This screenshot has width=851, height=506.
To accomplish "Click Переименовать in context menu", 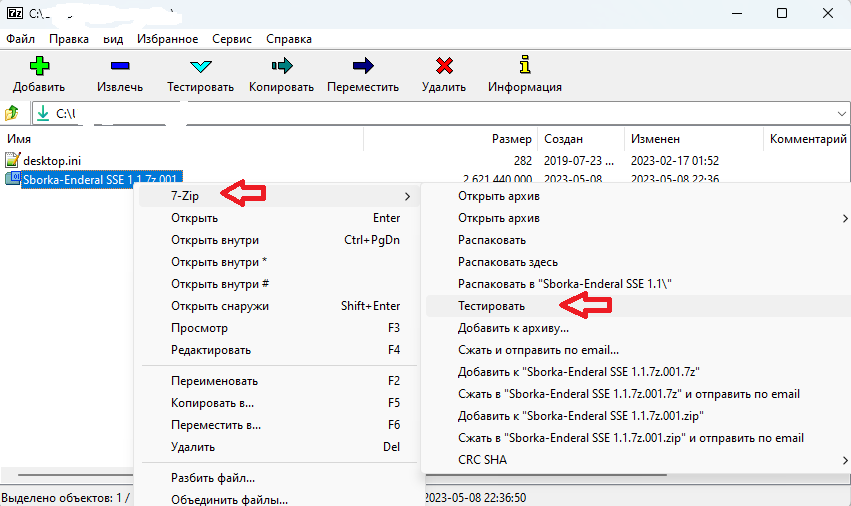I will (x=214, y=381).
